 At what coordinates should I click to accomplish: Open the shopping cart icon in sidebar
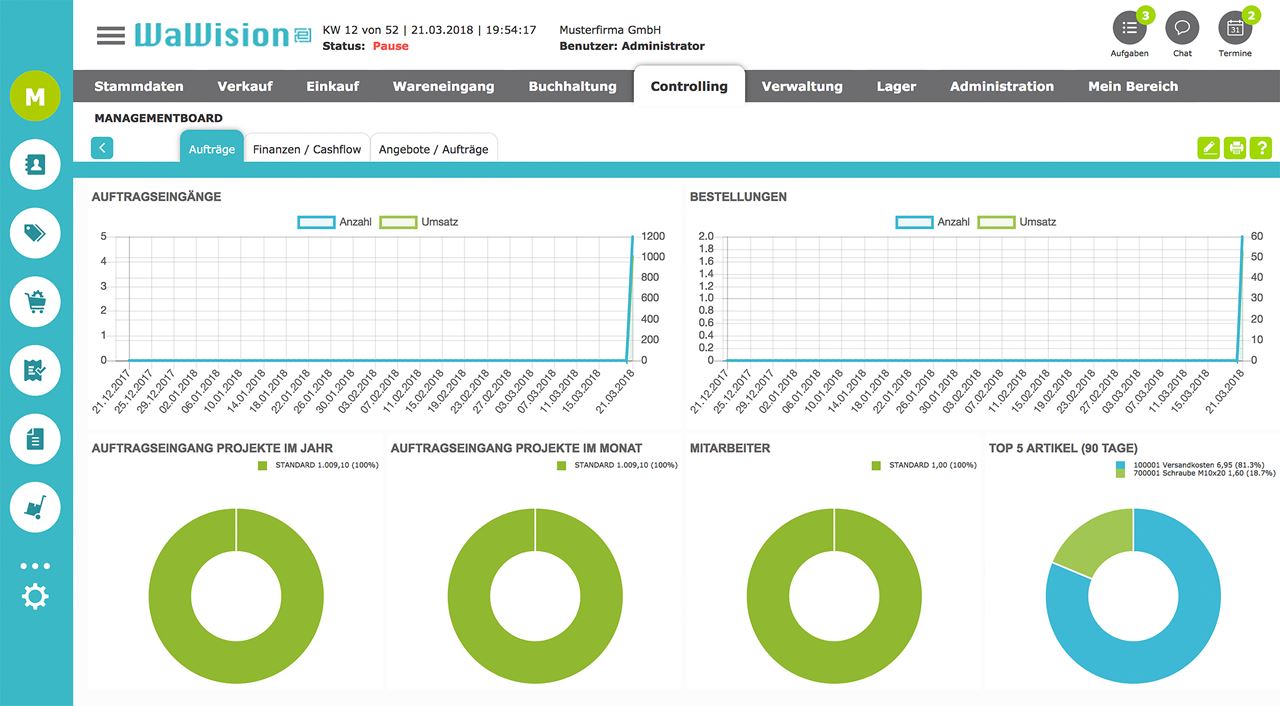pos(35,301)
